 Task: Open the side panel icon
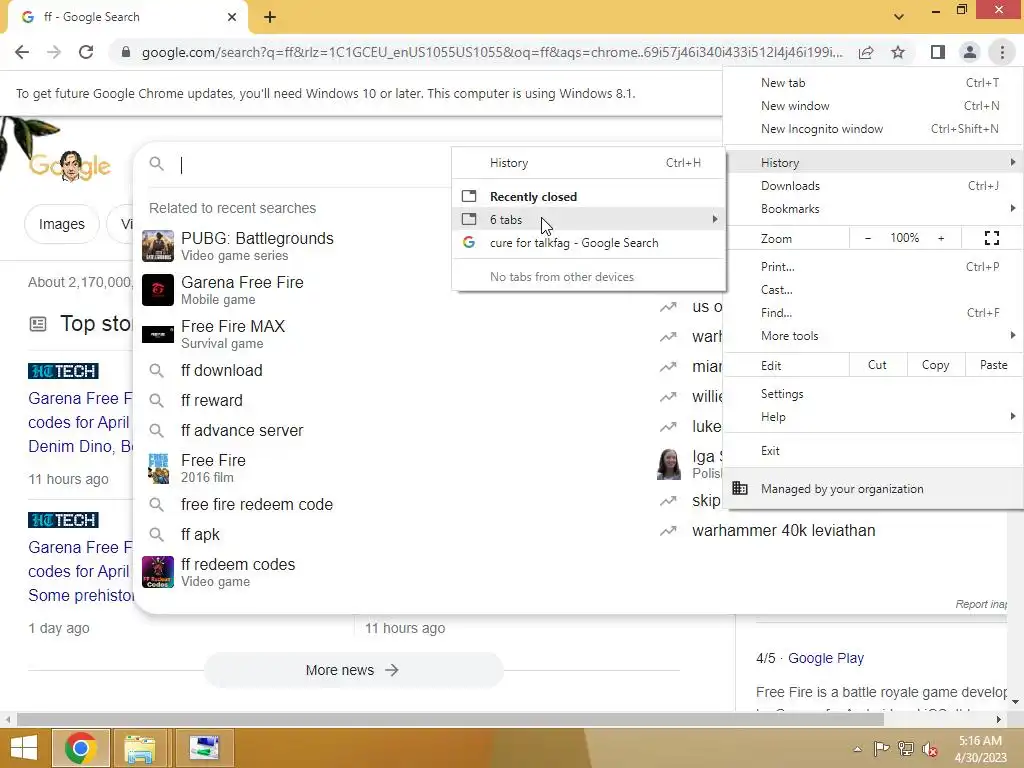(x=938, y=52)
